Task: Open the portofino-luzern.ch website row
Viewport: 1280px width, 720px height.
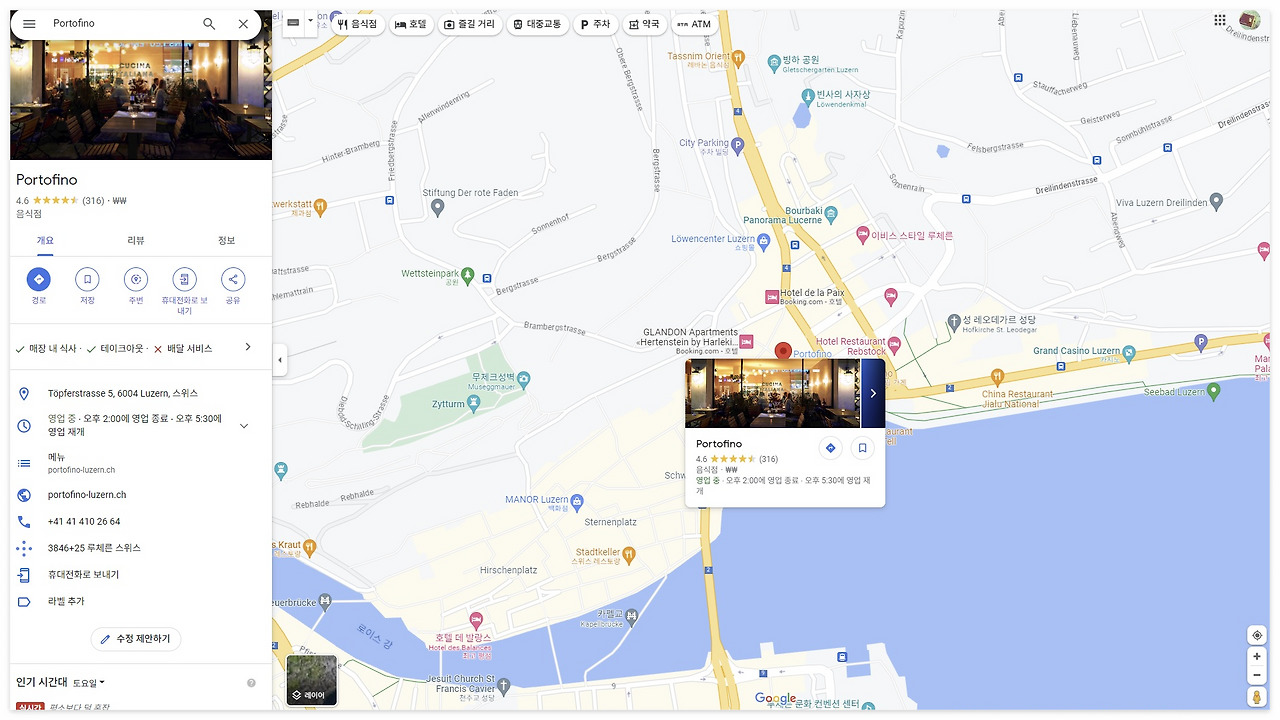Action: 141,495
